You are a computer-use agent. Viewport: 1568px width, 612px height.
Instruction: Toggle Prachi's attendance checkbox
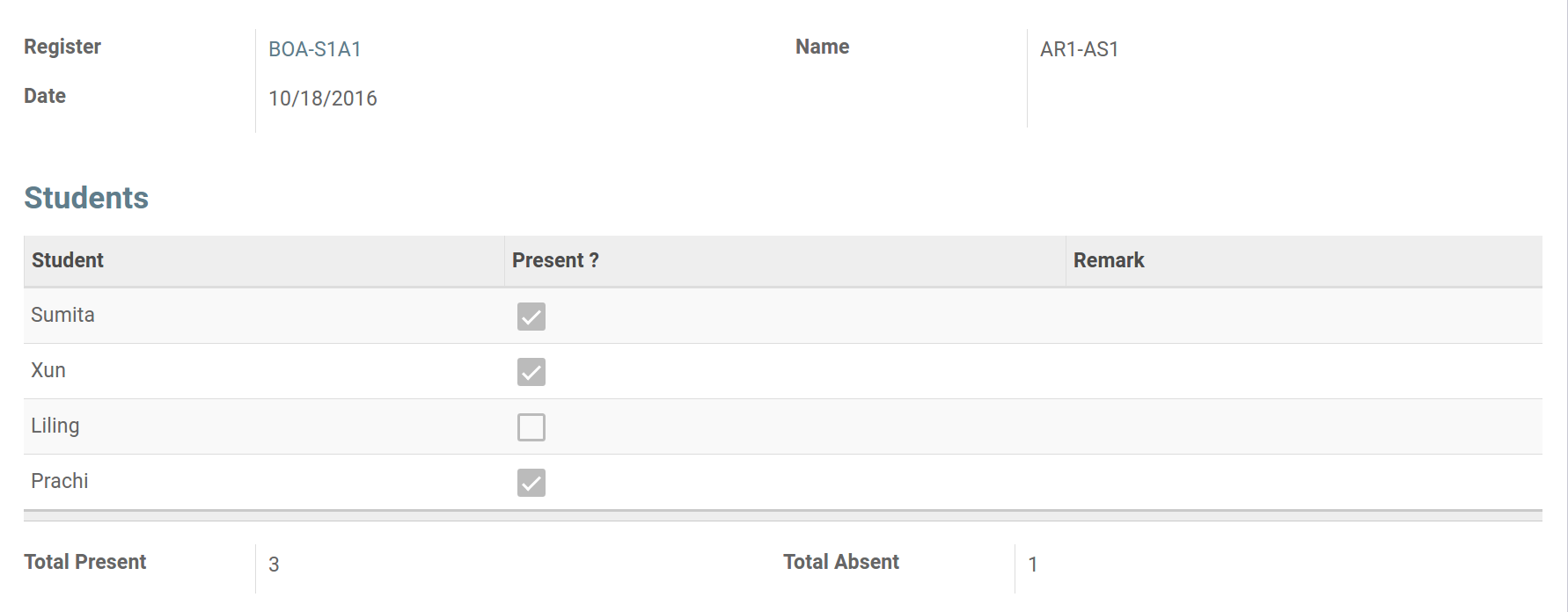coord(531,483)
